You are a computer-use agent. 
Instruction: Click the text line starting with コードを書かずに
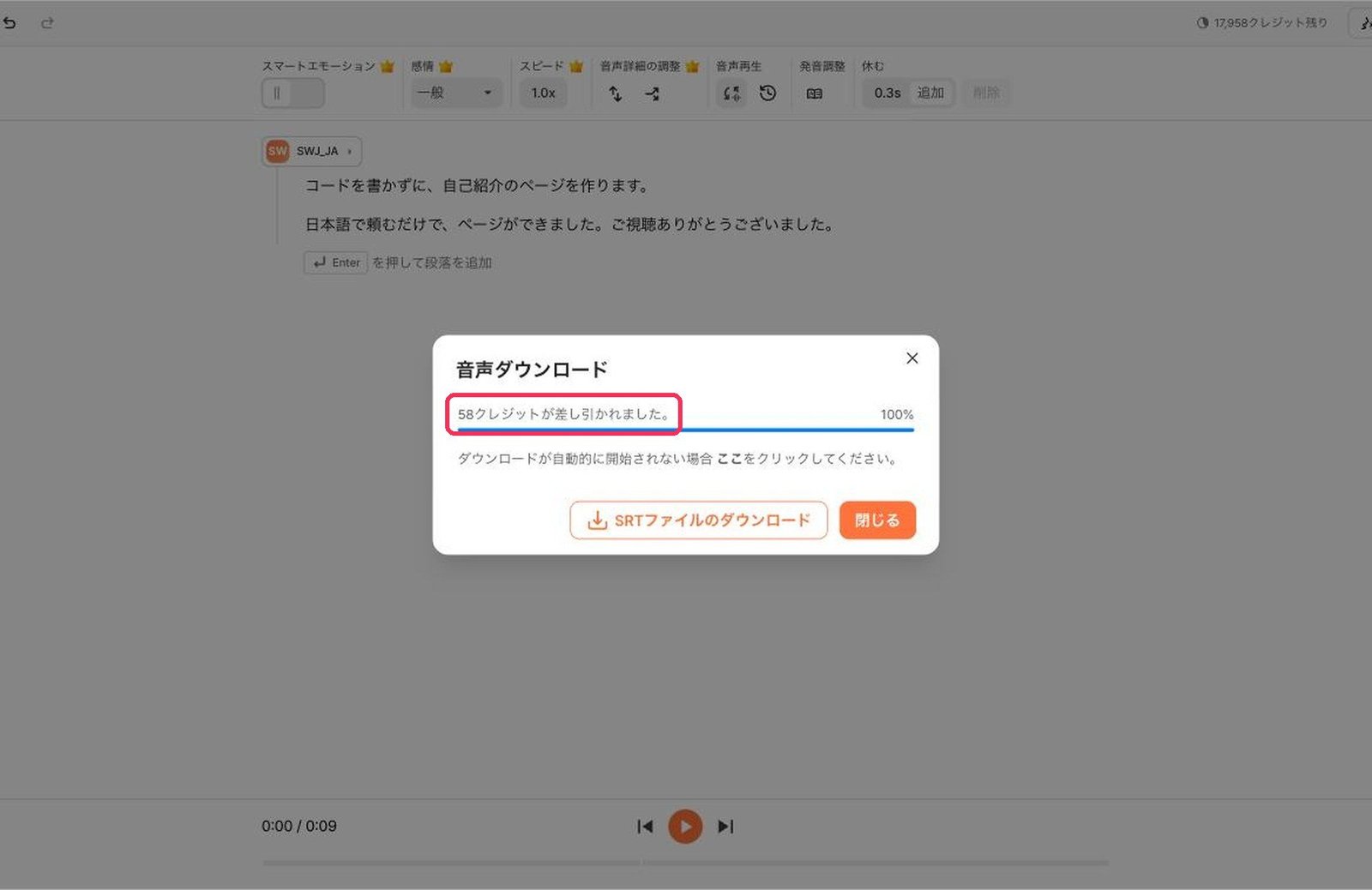(x=478, y=185)
